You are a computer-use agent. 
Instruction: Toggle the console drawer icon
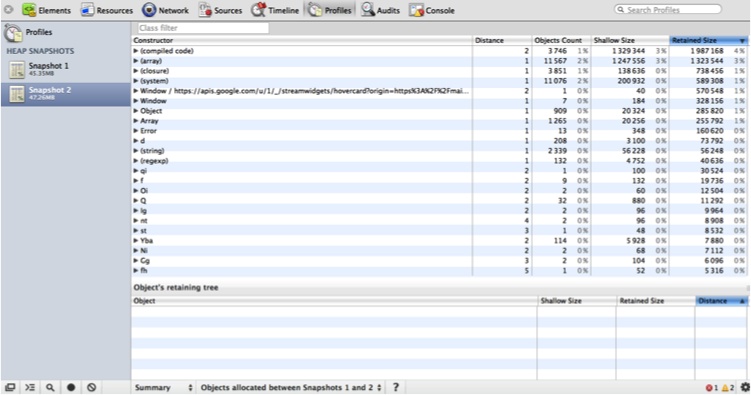[30, 387]
